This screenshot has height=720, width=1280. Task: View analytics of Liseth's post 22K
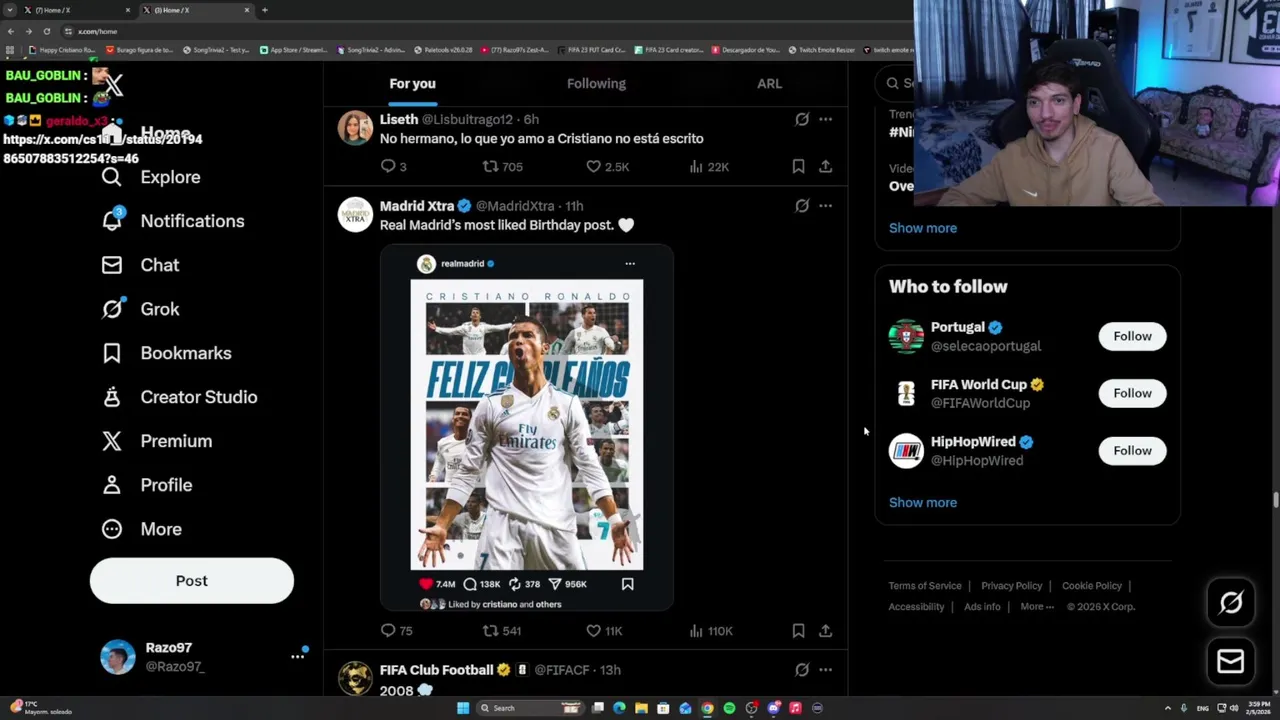click(708, 166)
